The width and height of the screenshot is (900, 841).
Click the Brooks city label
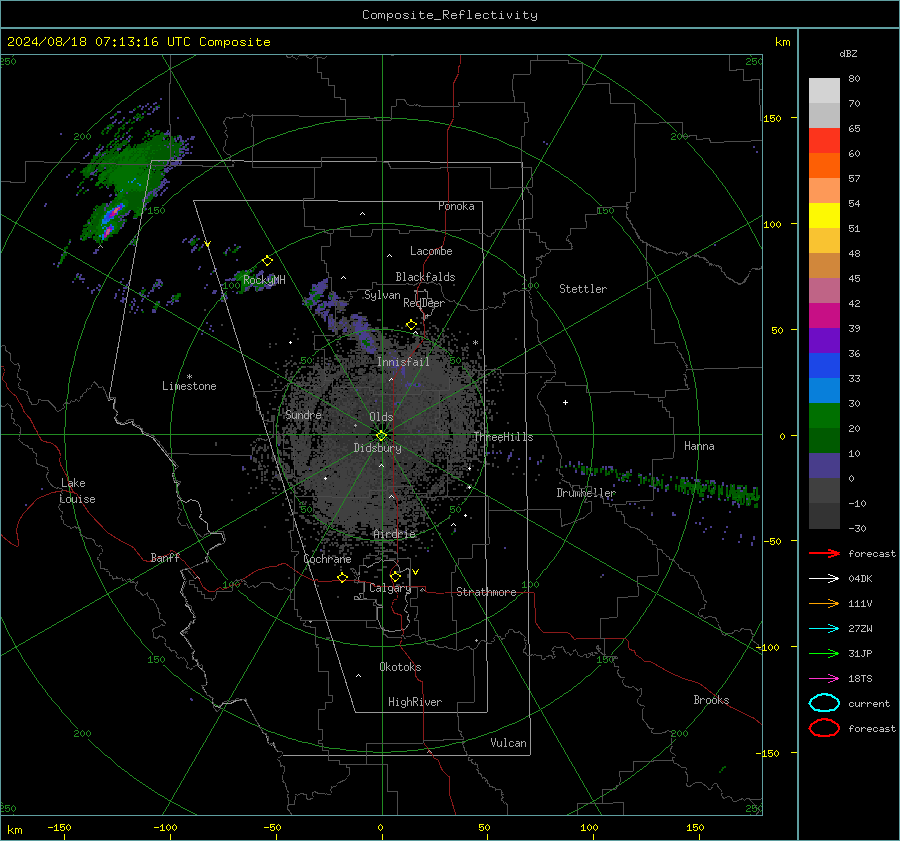coord(711,700)
